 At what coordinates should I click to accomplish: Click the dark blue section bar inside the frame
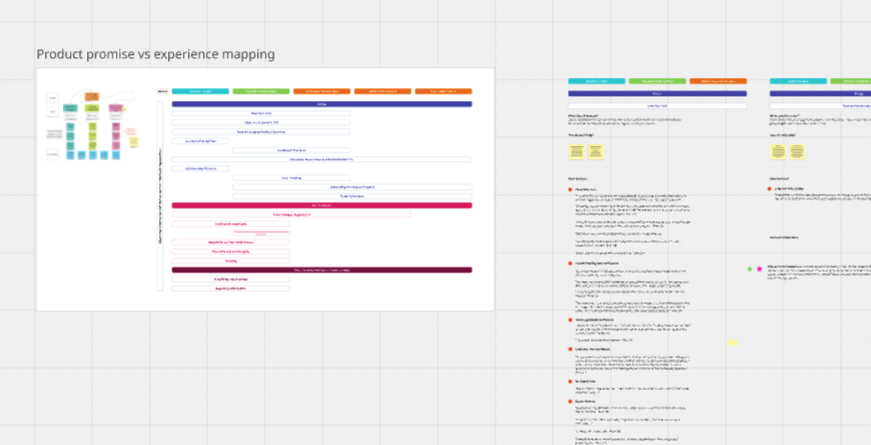point(321,103)
